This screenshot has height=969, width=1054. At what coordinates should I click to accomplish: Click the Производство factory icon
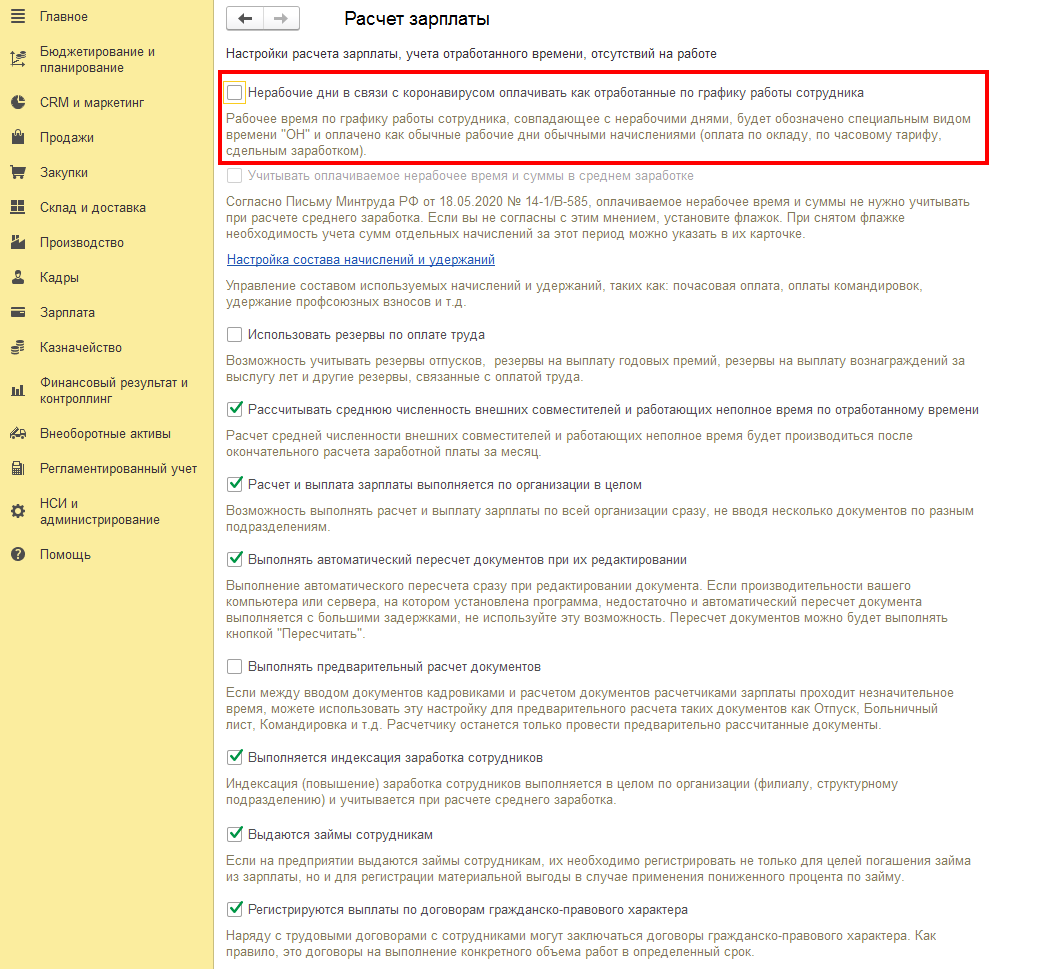point(18,242)
